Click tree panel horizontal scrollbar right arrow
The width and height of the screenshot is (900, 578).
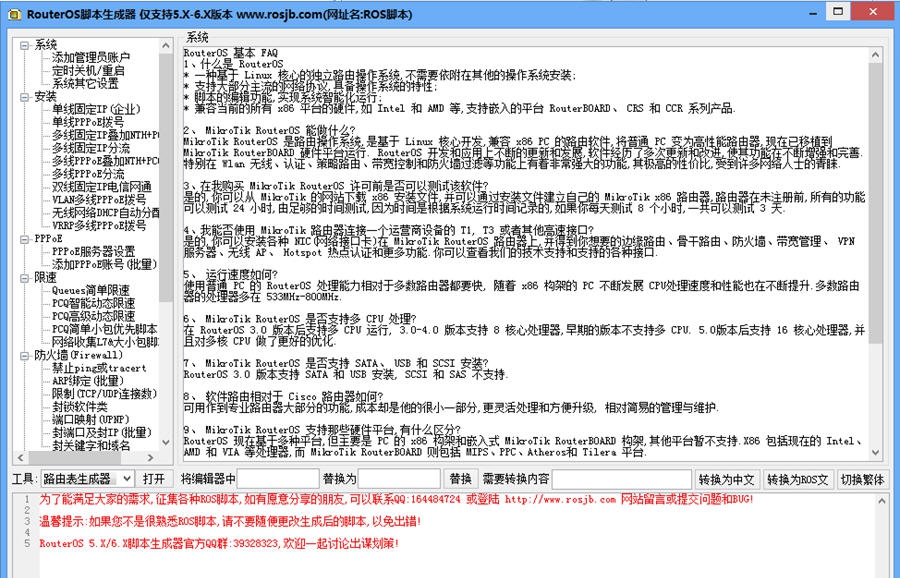(151, 457)
